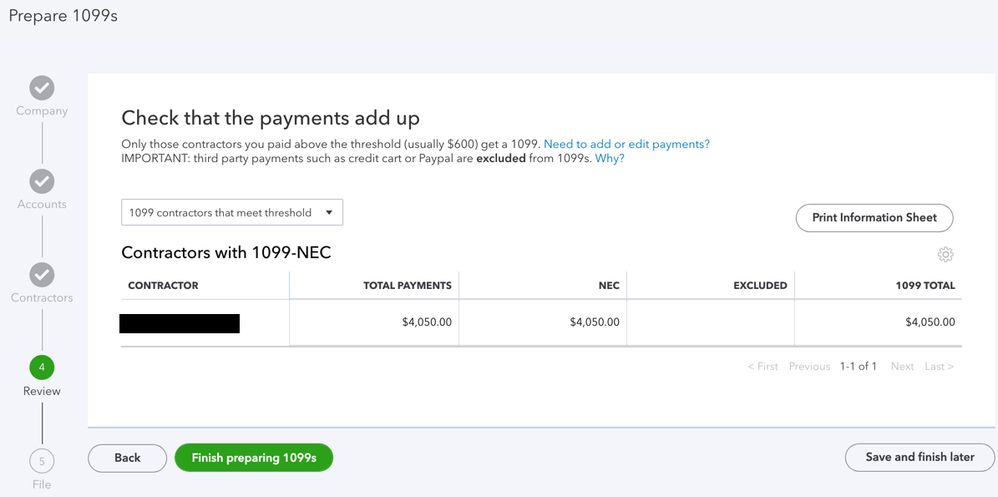
Task: Click the NEC column header
Action: (608, 286)
